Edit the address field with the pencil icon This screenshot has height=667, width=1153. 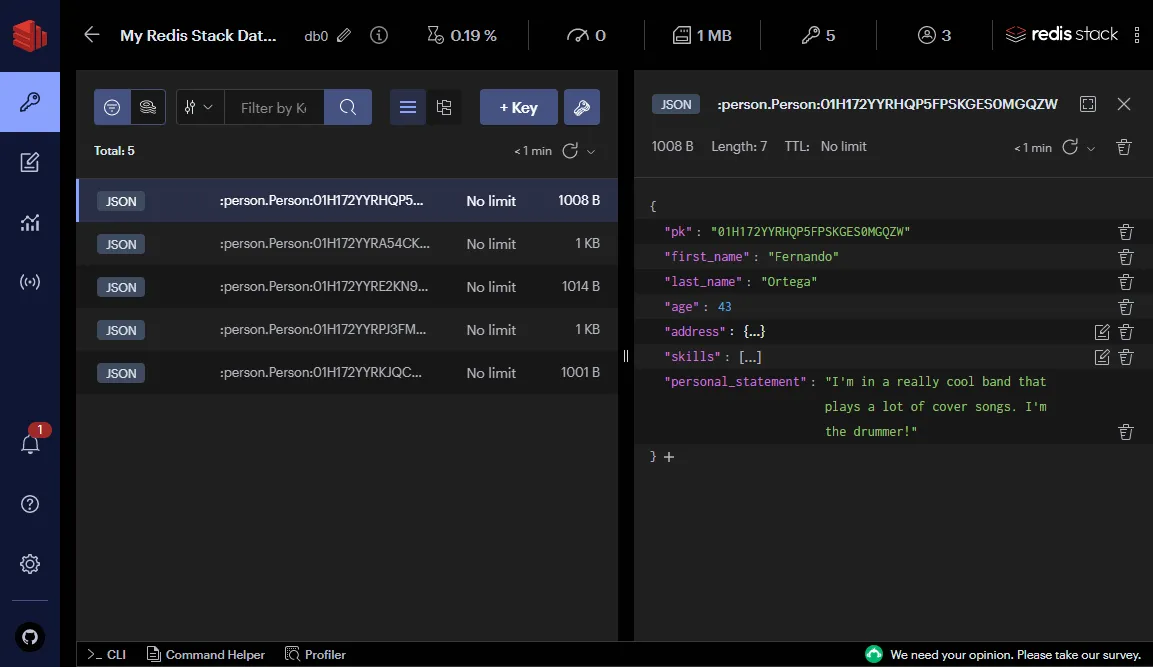(x=1101, y=331)
